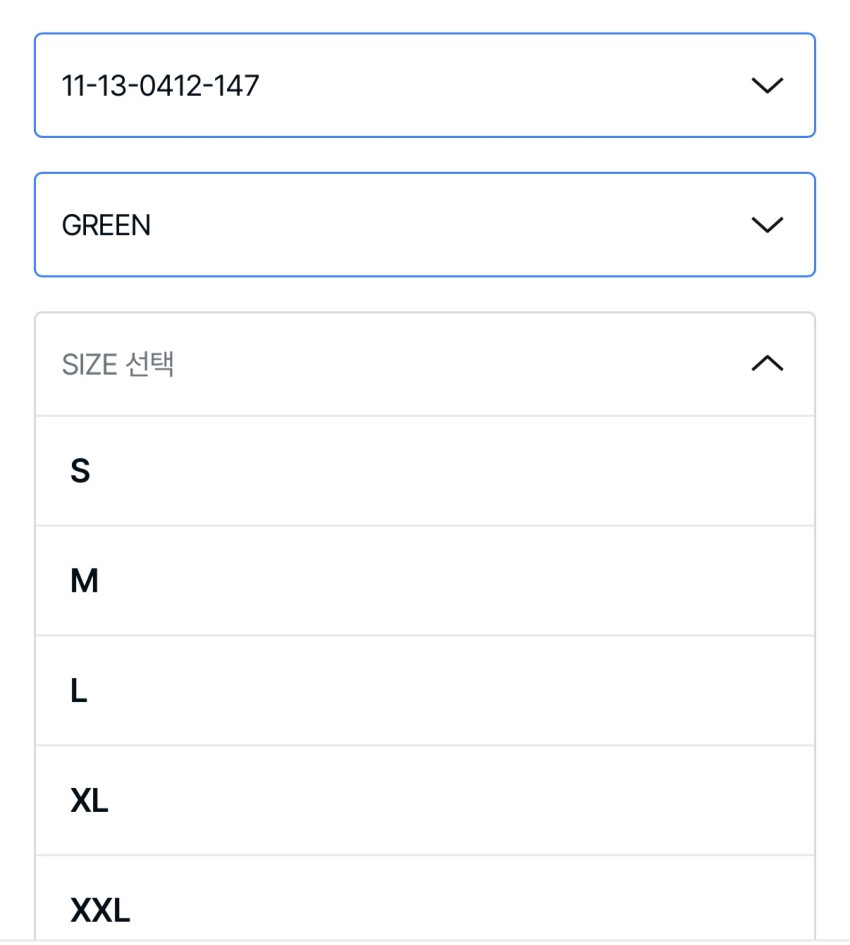Click the 'SIZE 선택' placeholder text
Image resolution: width=850 pixels, height=945 pixels.
pyautogui.click(x=118, y=364)
